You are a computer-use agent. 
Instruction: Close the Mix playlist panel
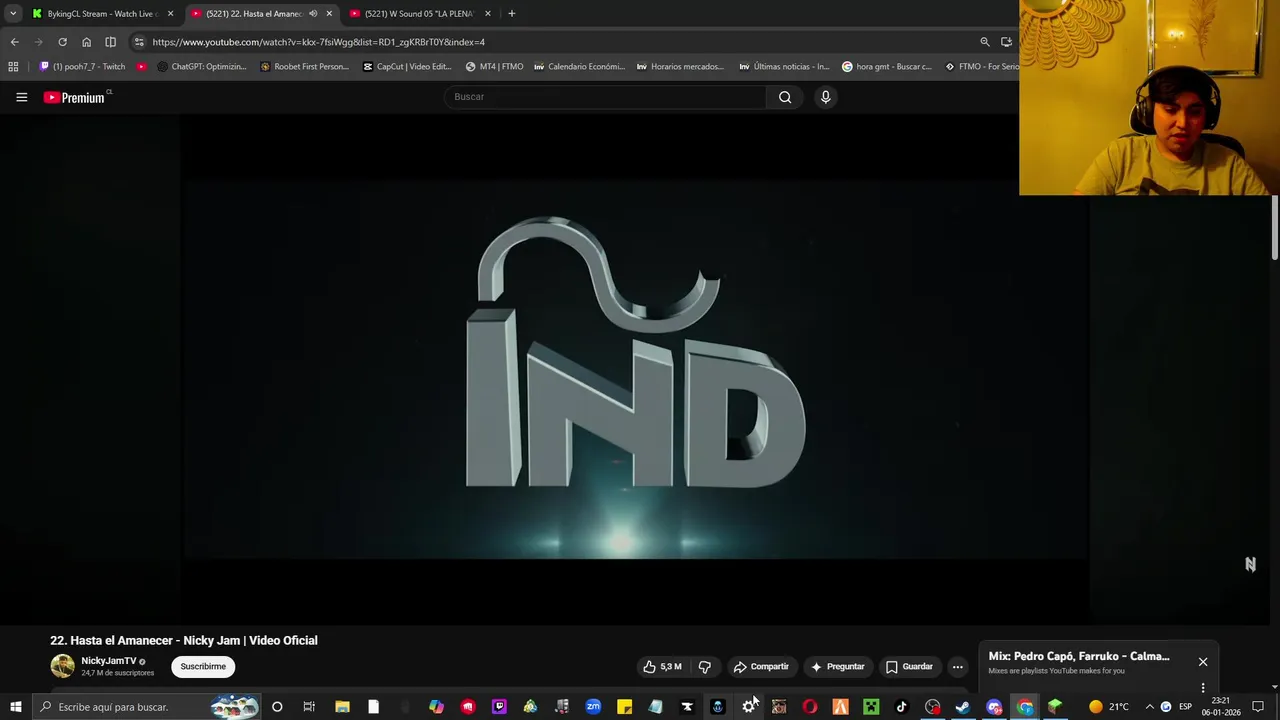pos(1203,662)
